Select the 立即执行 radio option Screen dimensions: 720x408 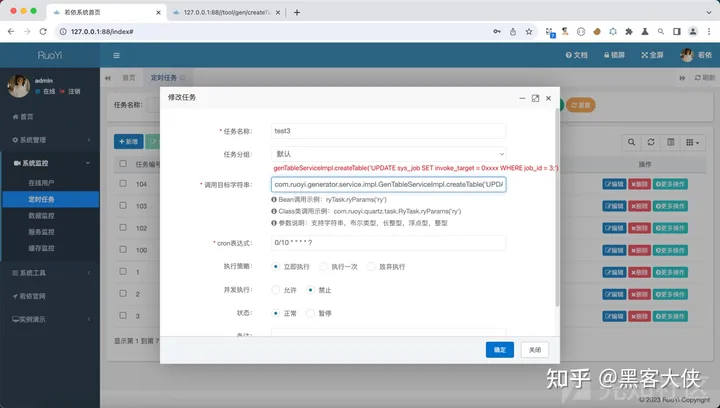tap(276, 266)
